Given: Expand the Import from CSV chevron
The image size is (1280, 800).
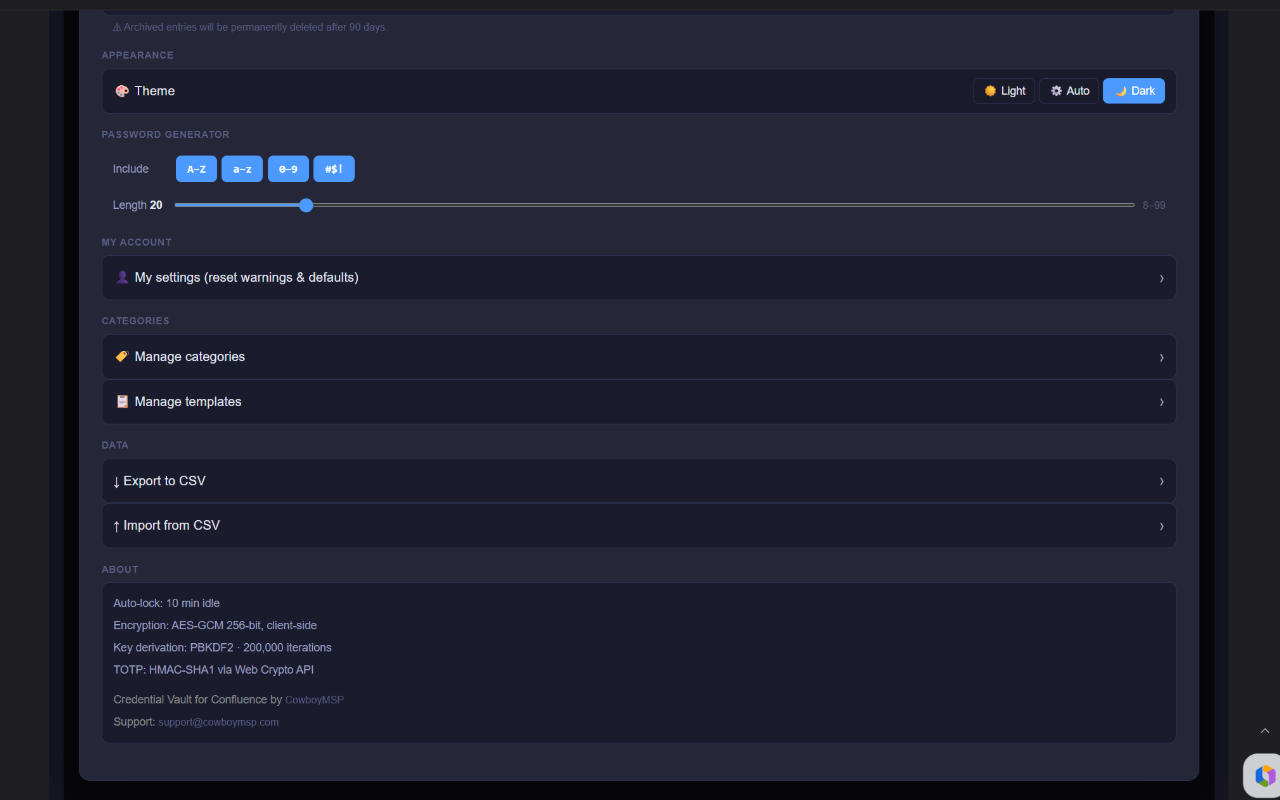Looking at the screenshot, I should pyautogui.click(x=1161, y=526).
